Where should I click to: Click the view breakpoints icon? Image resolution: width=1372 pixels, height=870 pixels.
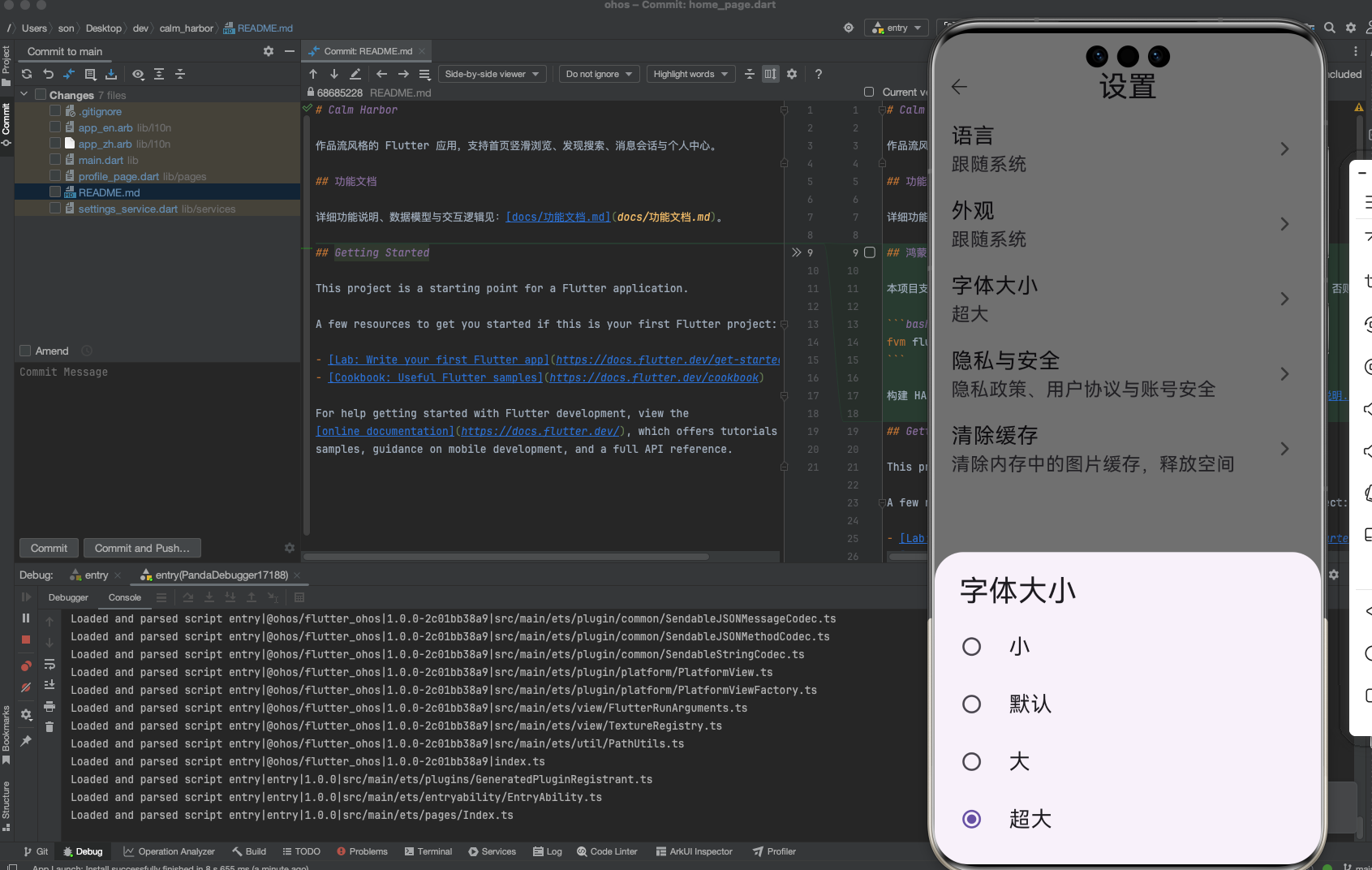[x=26, y=665]
